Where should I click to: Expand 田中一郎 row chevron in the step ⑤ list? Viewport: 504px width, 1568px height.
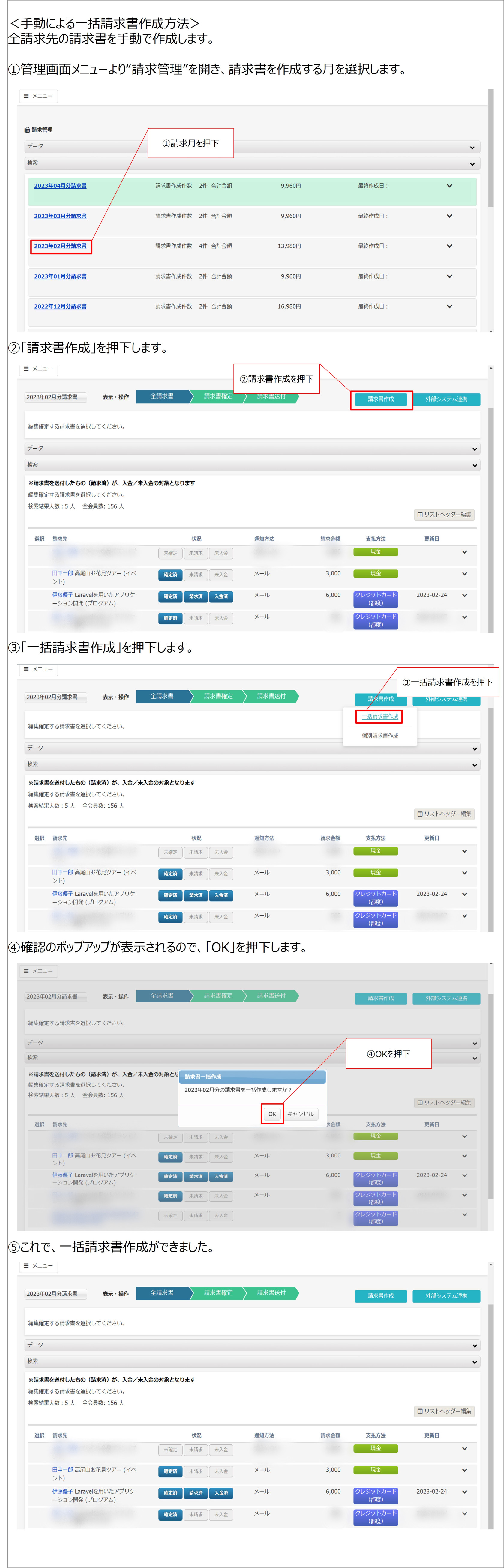[x=464, y=1470]
